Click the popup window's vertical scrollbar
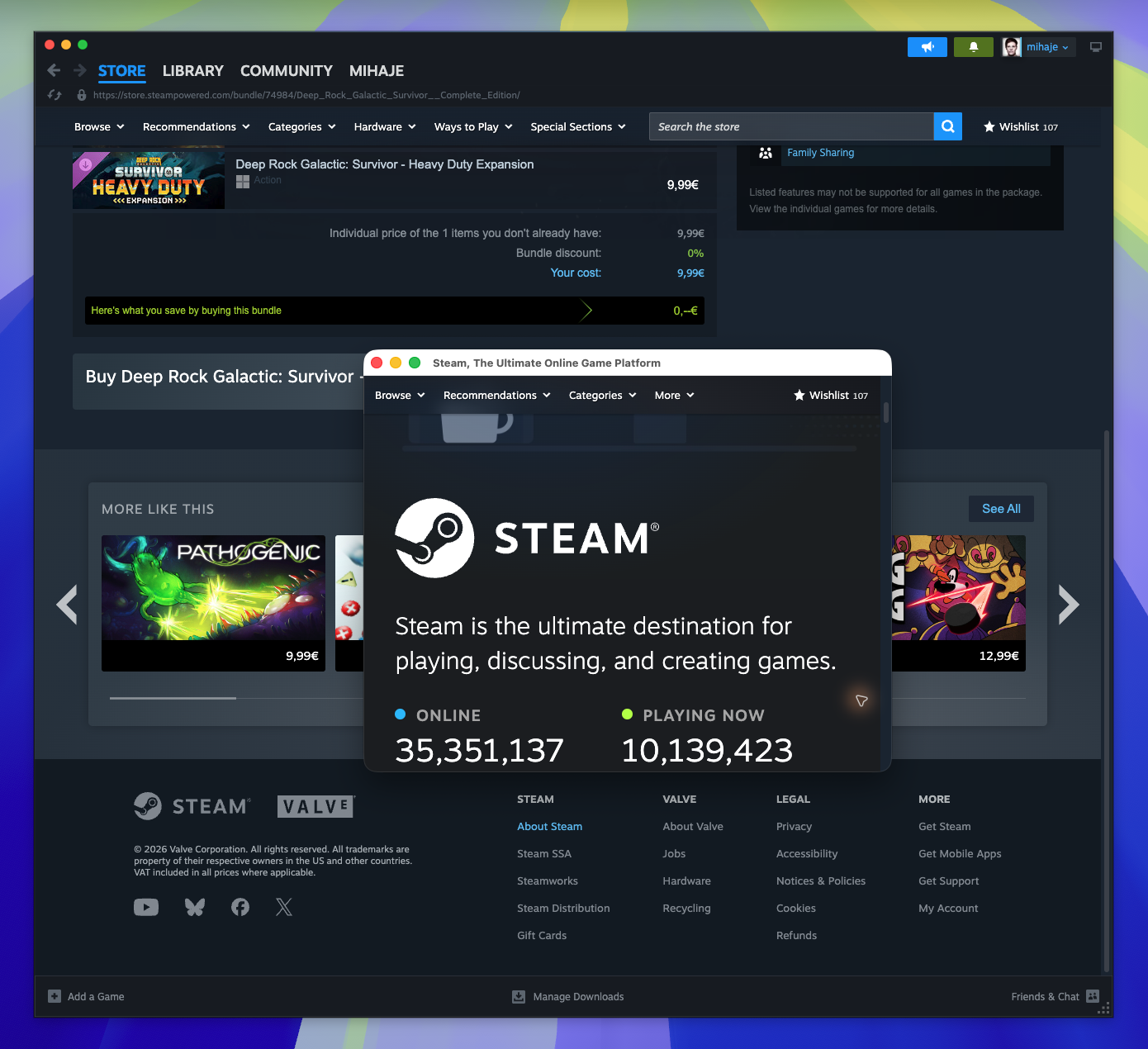Image resolution: width=1148 pixels, height=1049 pixels. click(x=886, y=412)
